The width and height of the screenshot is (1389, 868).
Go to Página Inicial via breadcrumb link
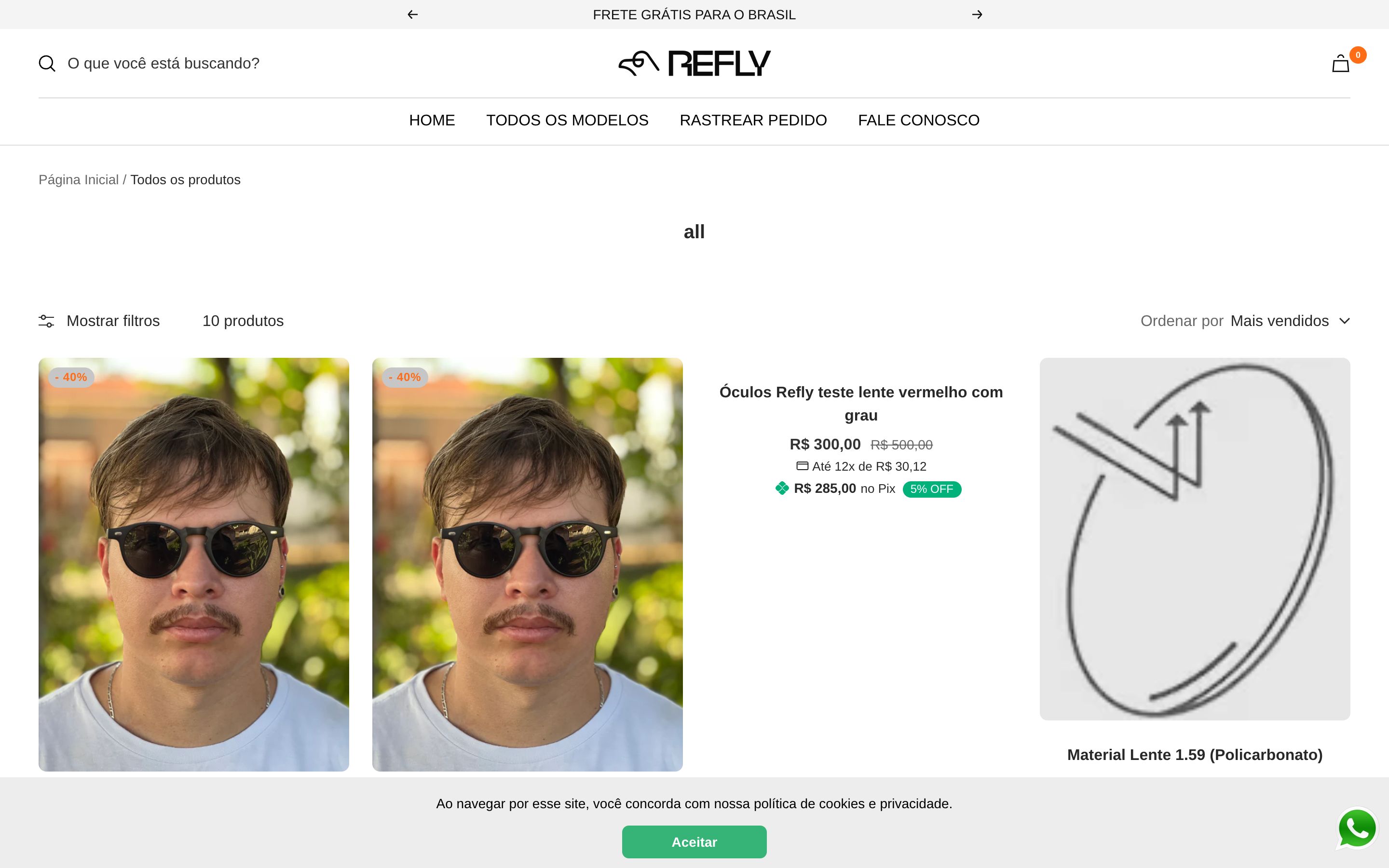(x=79, y=179)
